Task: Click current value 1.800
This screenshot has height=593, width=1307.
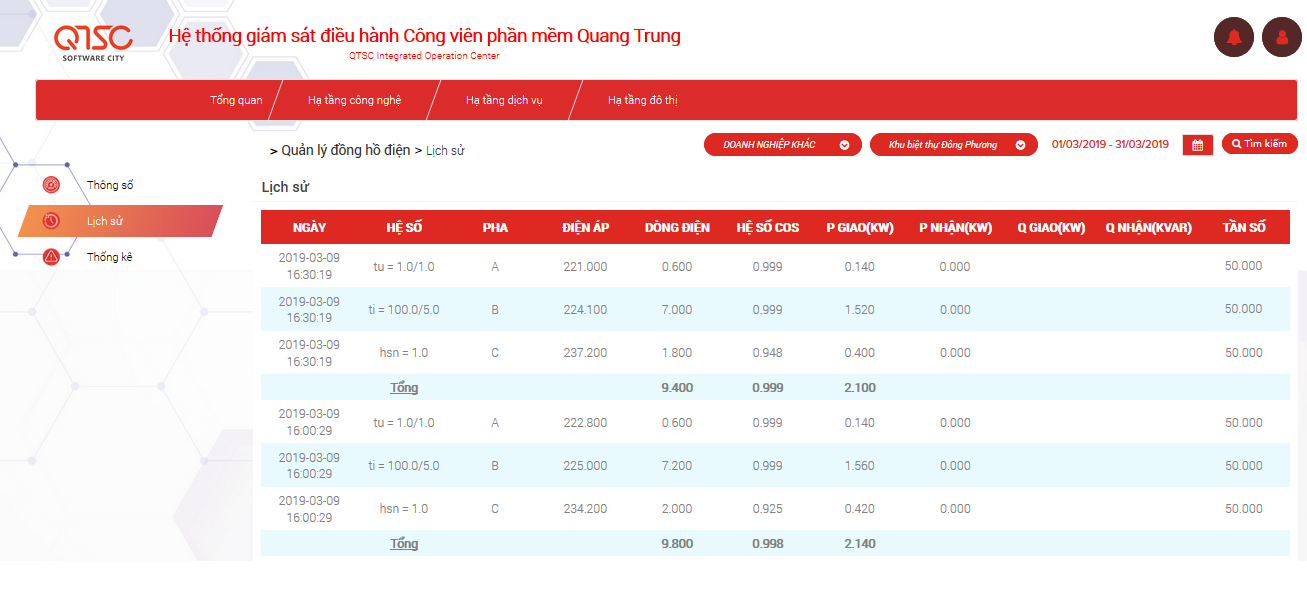Action: 677,353
